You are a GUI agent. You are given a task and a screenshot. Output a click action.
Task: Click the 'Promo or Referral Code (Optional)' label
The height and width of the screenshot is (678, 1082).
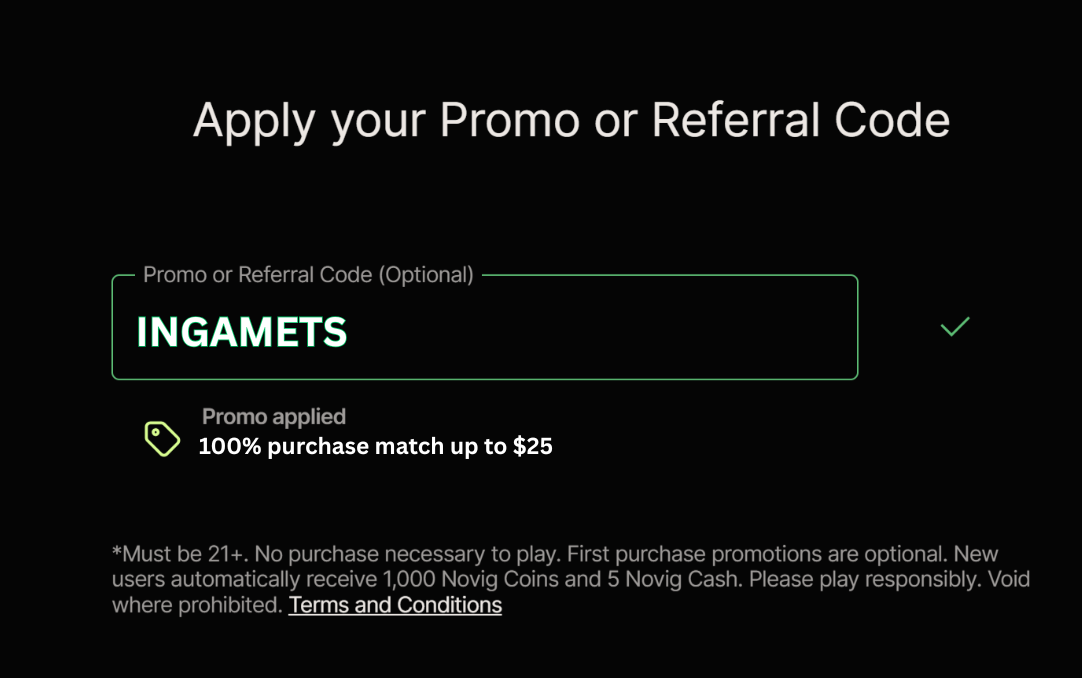pyautogui.click(x=308, y=275)
